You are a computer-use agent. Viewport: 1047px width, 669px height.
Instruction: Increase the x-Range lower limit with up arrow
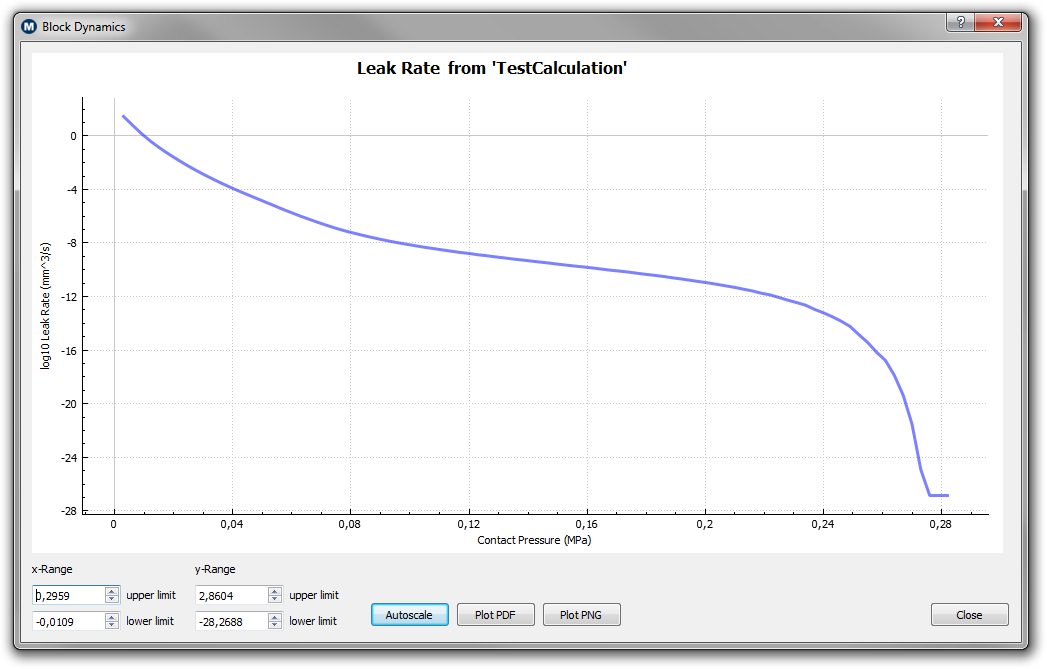coord(112,616)
